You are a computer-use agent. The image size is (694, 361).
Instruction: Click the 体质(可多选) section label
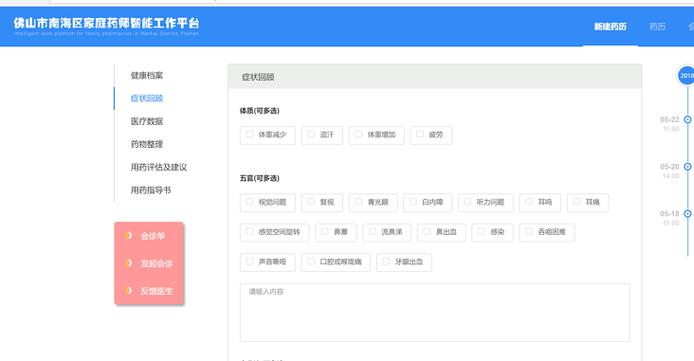(259, 111)
